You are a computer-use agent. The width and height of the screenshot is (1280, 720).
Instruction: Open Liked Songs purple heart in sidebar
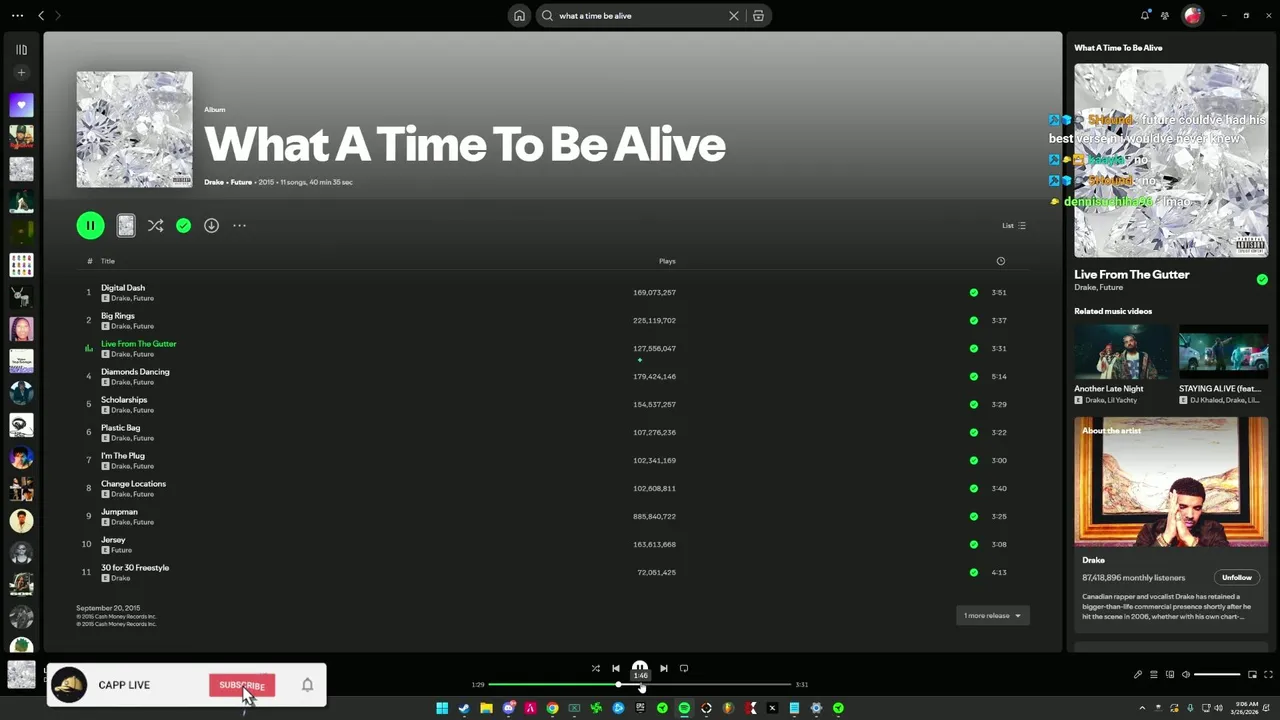coord(21,105)
